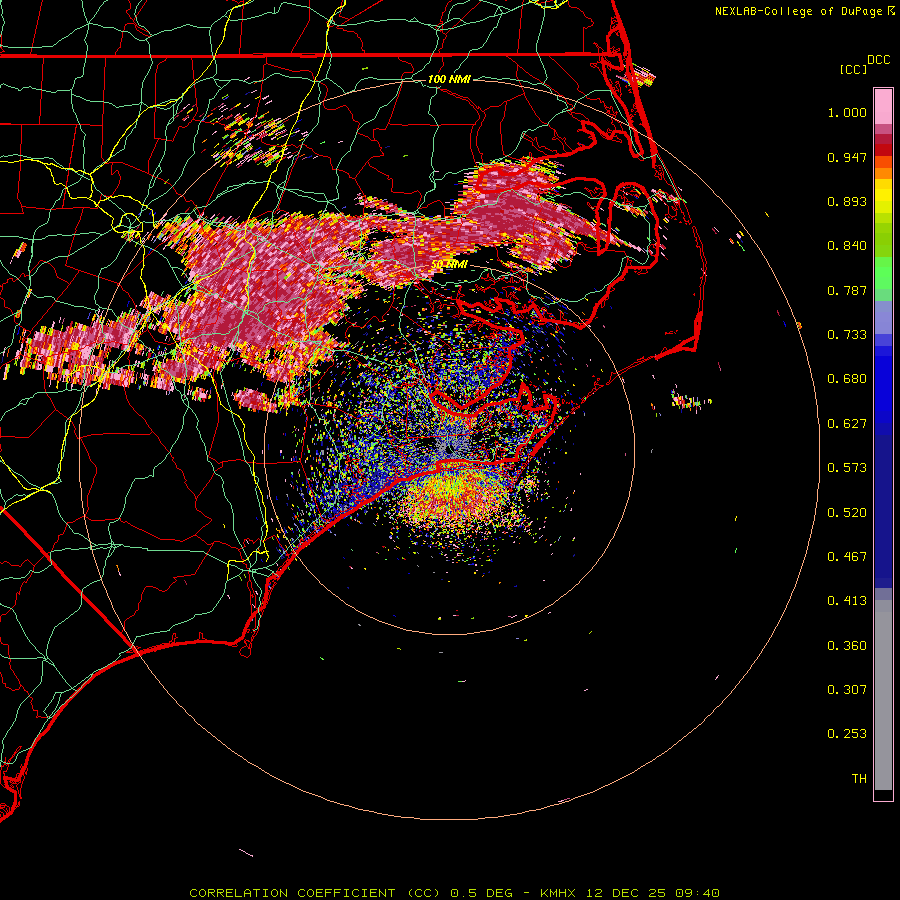Select the 0.680 legend value
900x900 pixels.
pyautogui.click(x=847, y=379)
